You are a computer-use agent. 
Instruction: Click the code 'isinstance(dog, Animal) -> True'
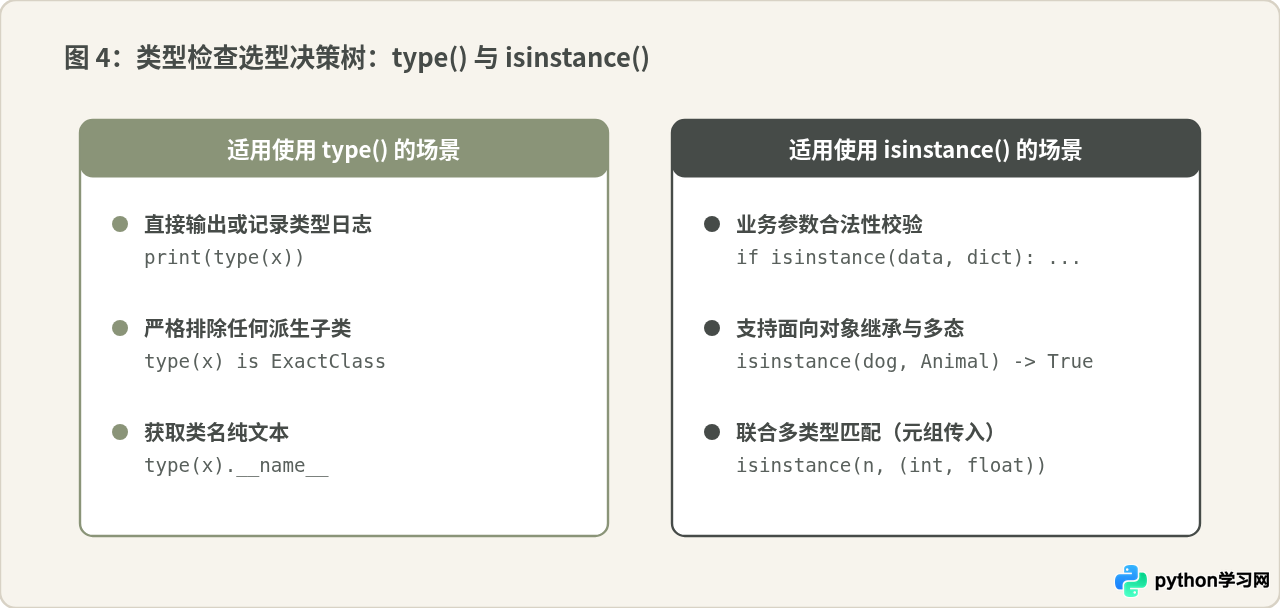point(915,361)
